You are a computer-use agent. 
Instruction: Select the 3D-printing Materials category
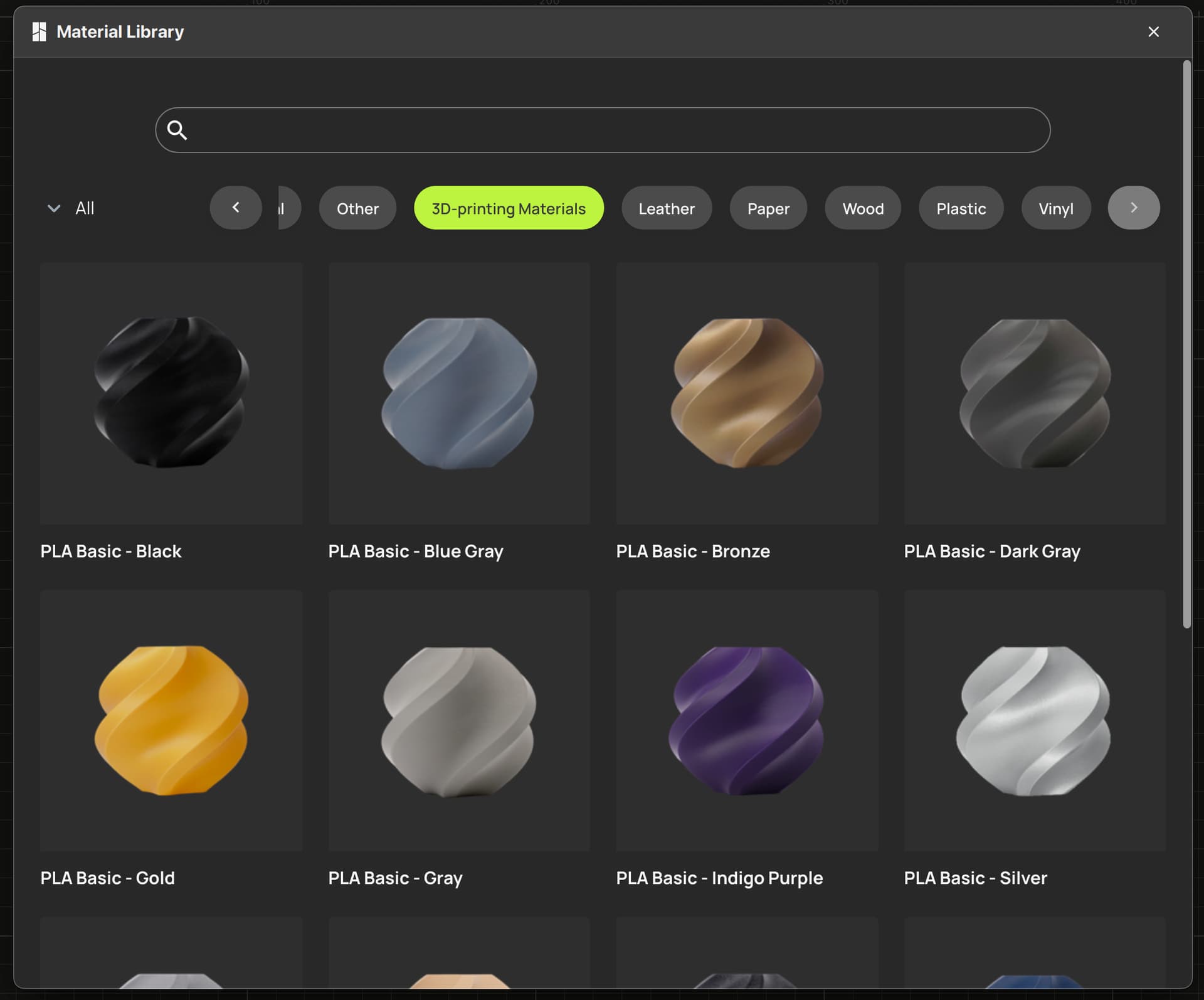pos(509,208)
